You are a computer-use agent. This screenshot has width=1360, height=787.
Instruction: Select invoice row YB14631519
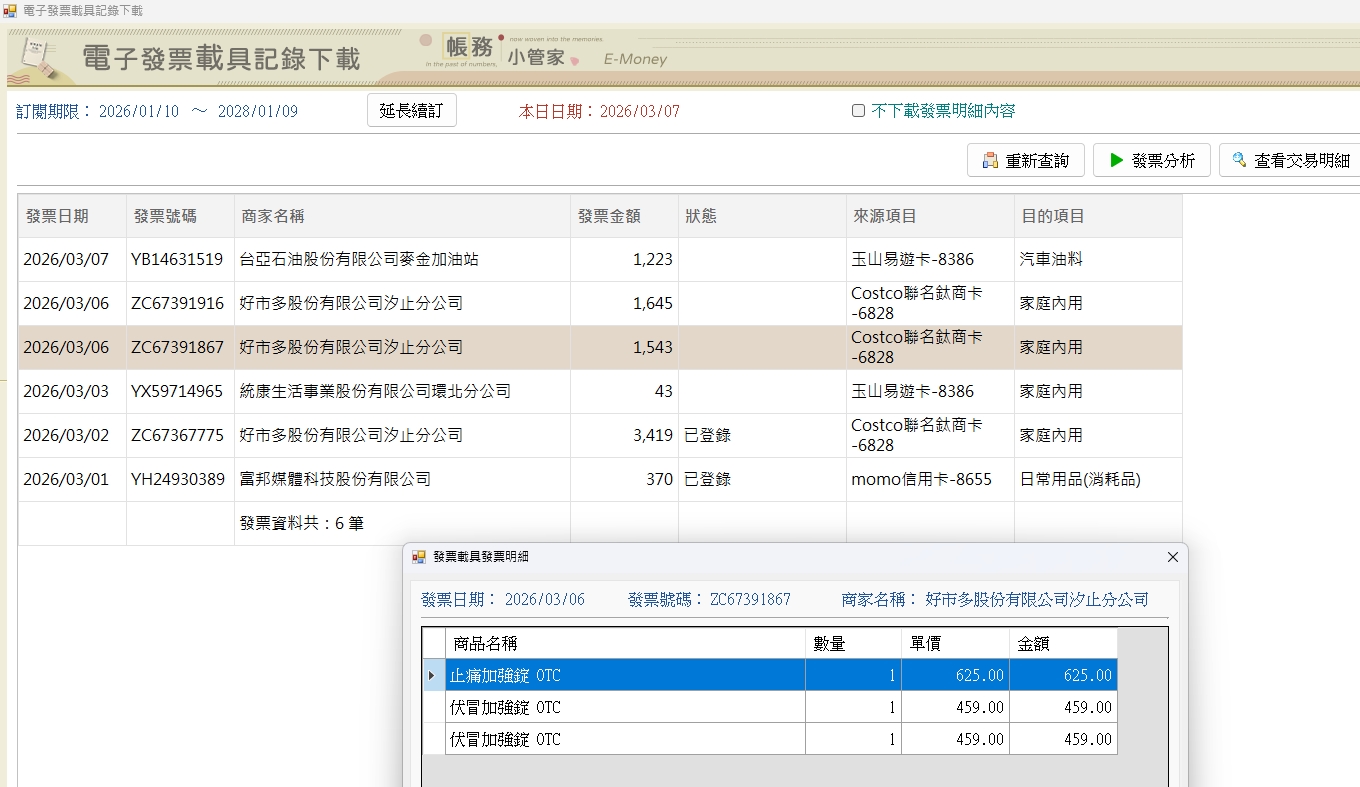pos(177,259)
